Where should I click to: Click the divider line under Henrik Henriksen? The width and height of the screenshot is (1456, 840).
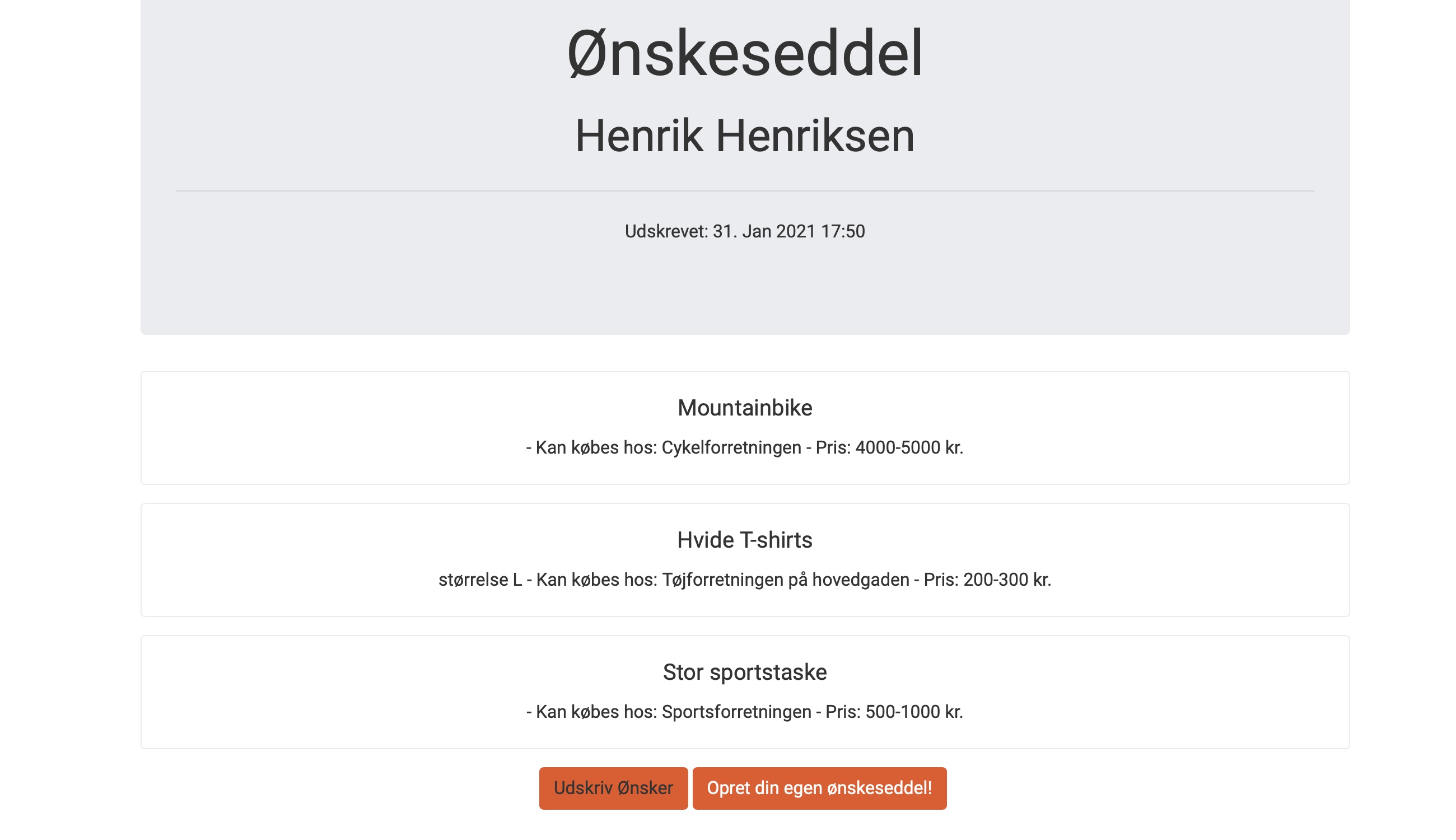pyautogui.click(x=744, y=190)
